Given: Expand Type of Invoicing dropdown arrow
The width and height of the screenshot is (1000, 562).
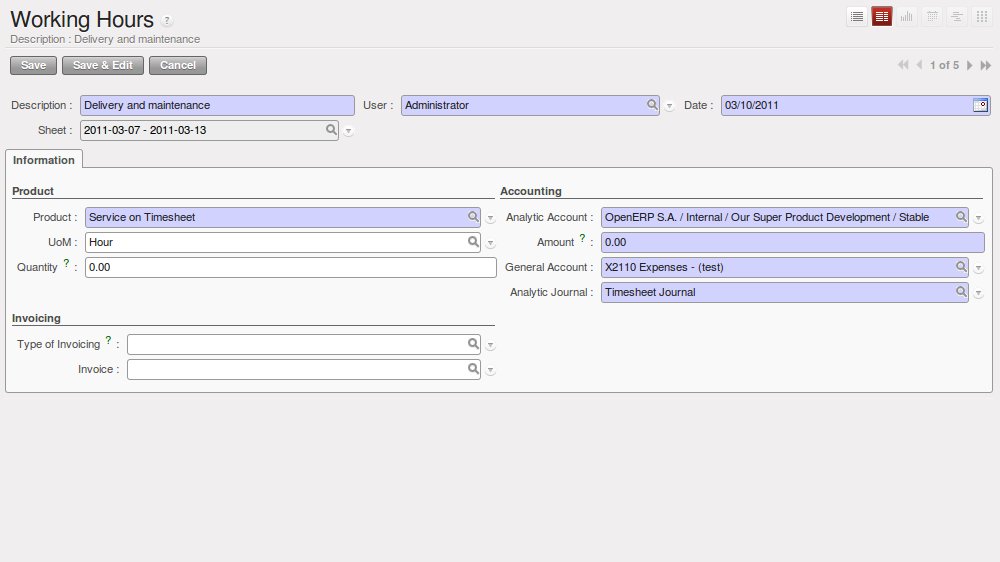Looking at the screenshot, I should pos(491,345).
